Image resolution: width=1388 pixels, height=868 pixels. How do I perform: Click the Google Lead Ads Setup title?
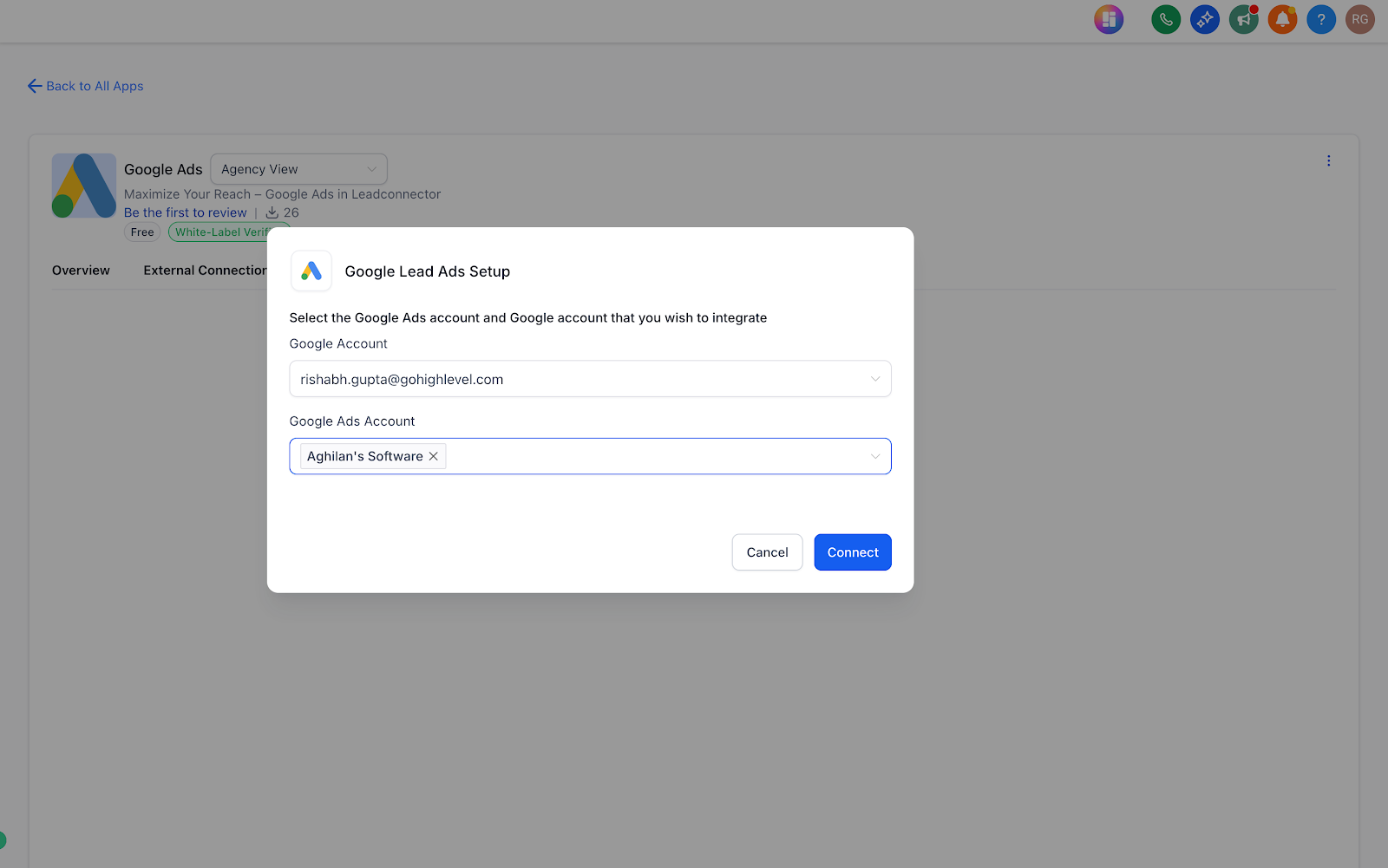428,271
